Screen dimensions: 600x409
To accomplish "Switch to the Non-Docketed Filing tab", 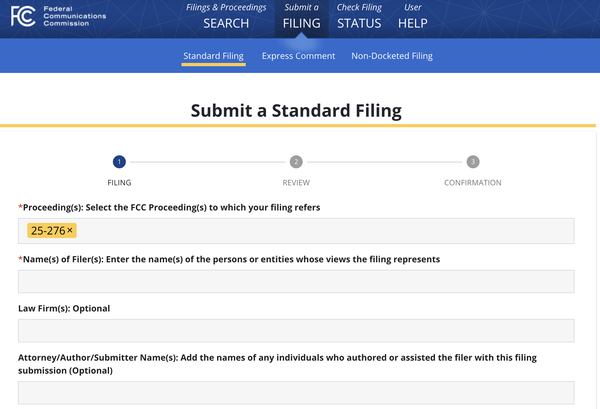I will pos(392,56).
